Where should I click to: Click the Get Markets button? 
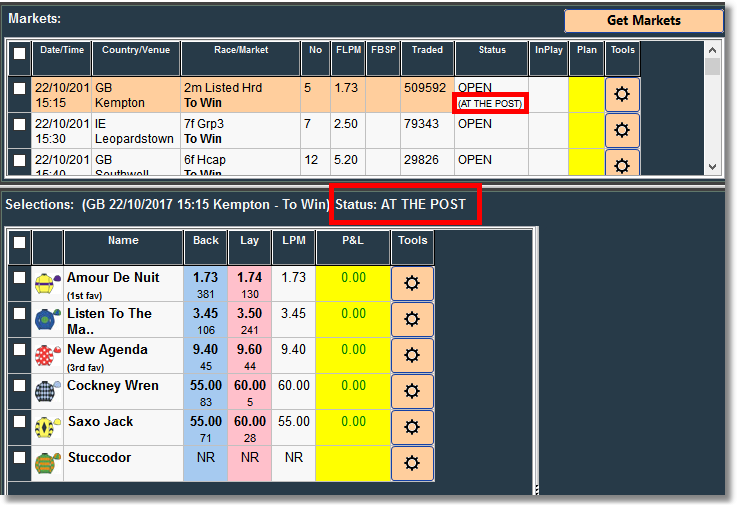(x=643, y=21)
